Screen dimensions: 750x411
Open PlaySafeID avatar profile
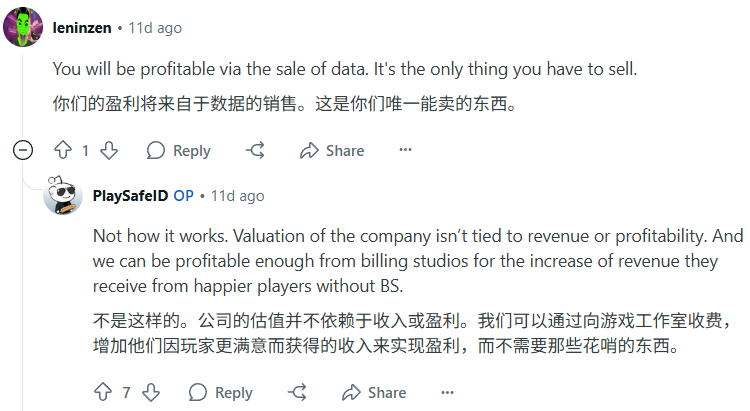(64, 195)
